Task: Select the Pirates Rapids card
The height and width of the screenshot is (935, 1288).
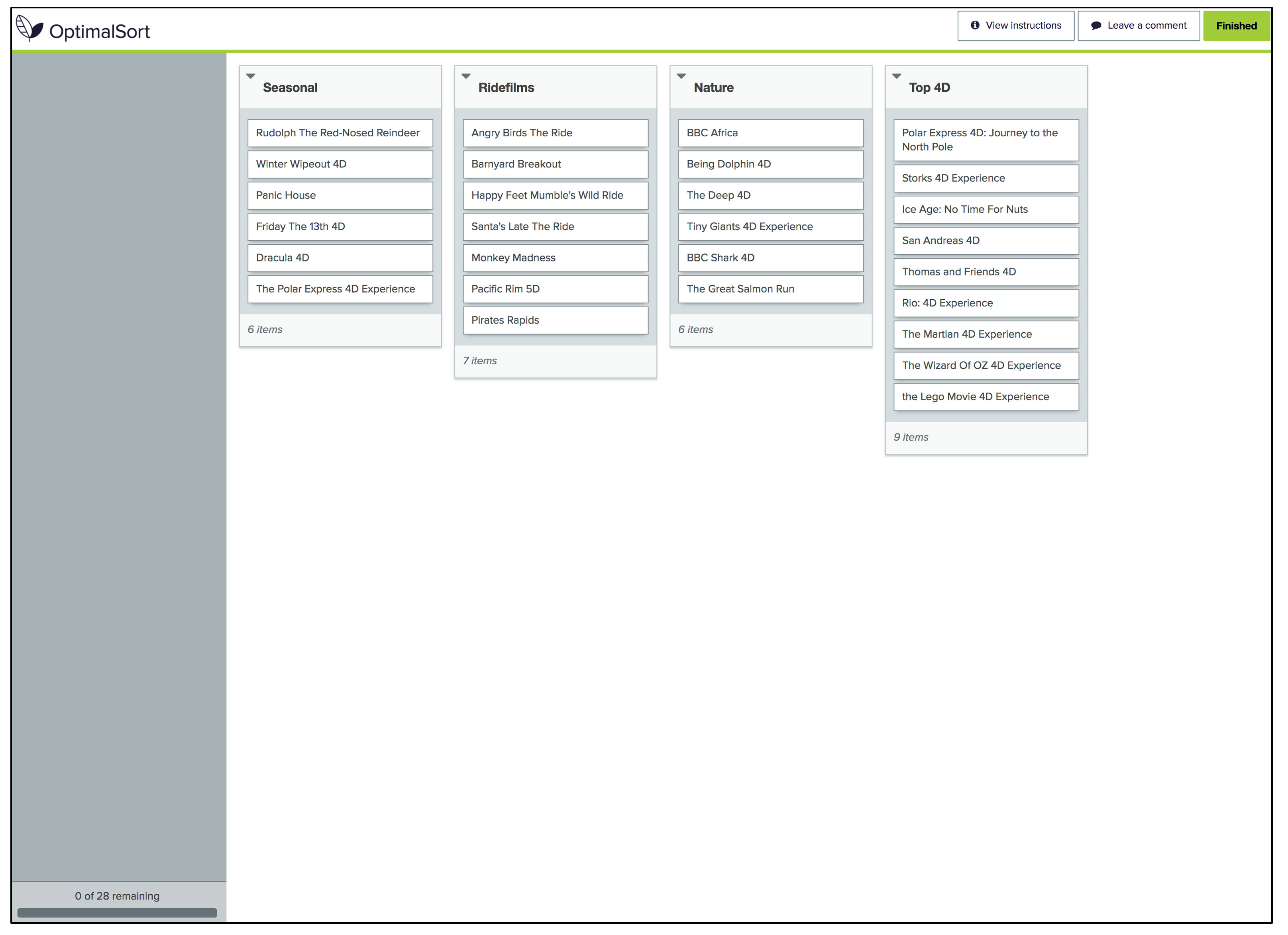Action: [556, 320]
